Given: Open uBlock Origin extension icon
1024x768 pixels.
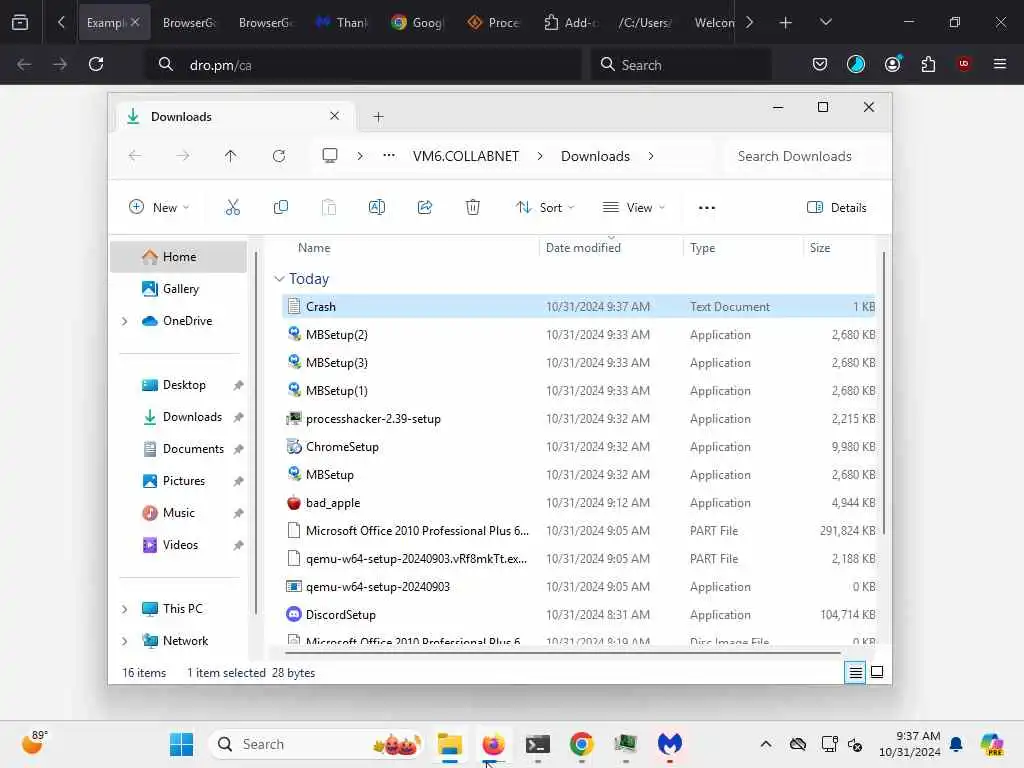Looking at the screenshot, I should coord(964,64).
